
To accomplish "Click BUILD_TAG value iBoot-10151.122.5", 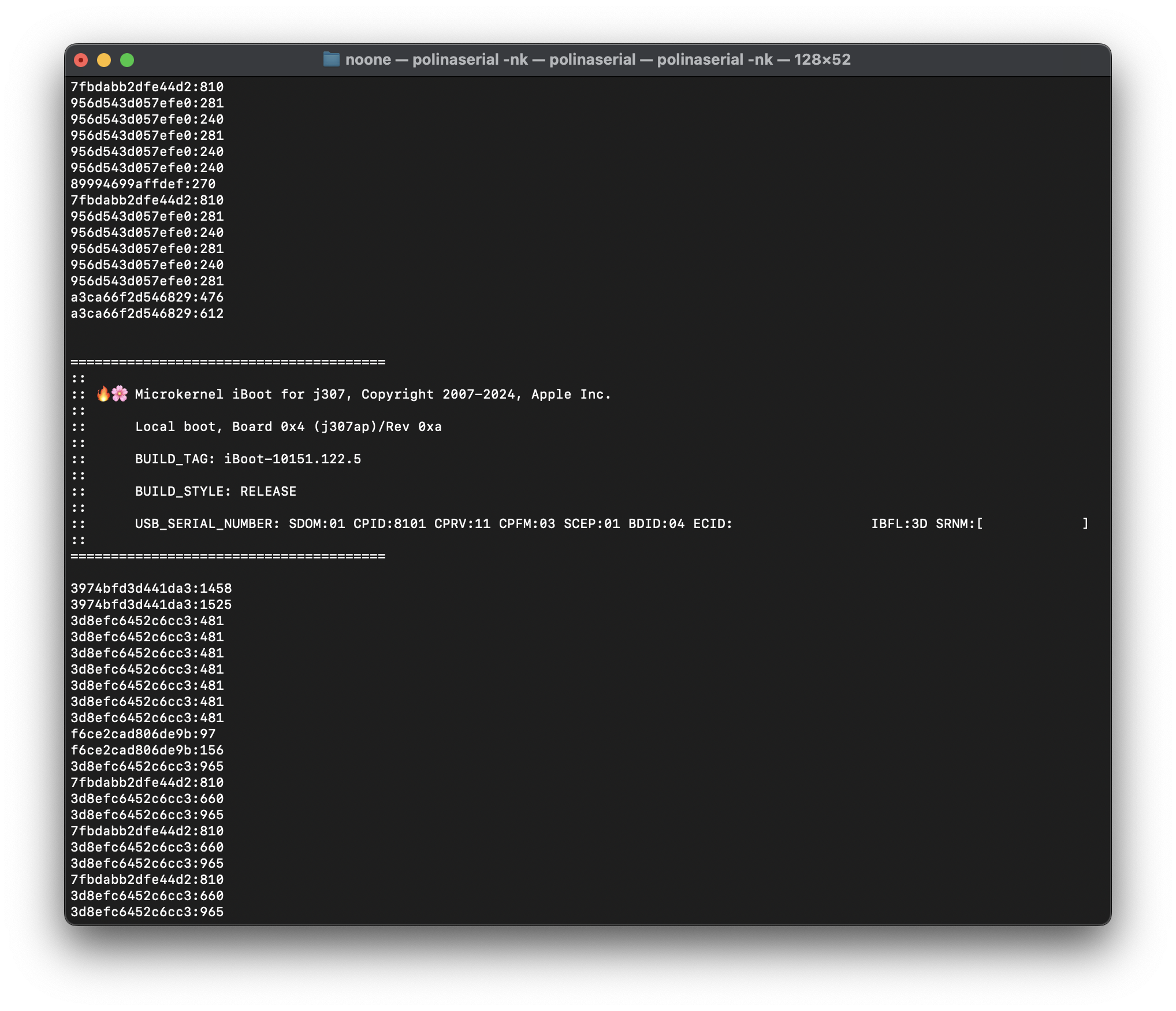I will [292, 459].
